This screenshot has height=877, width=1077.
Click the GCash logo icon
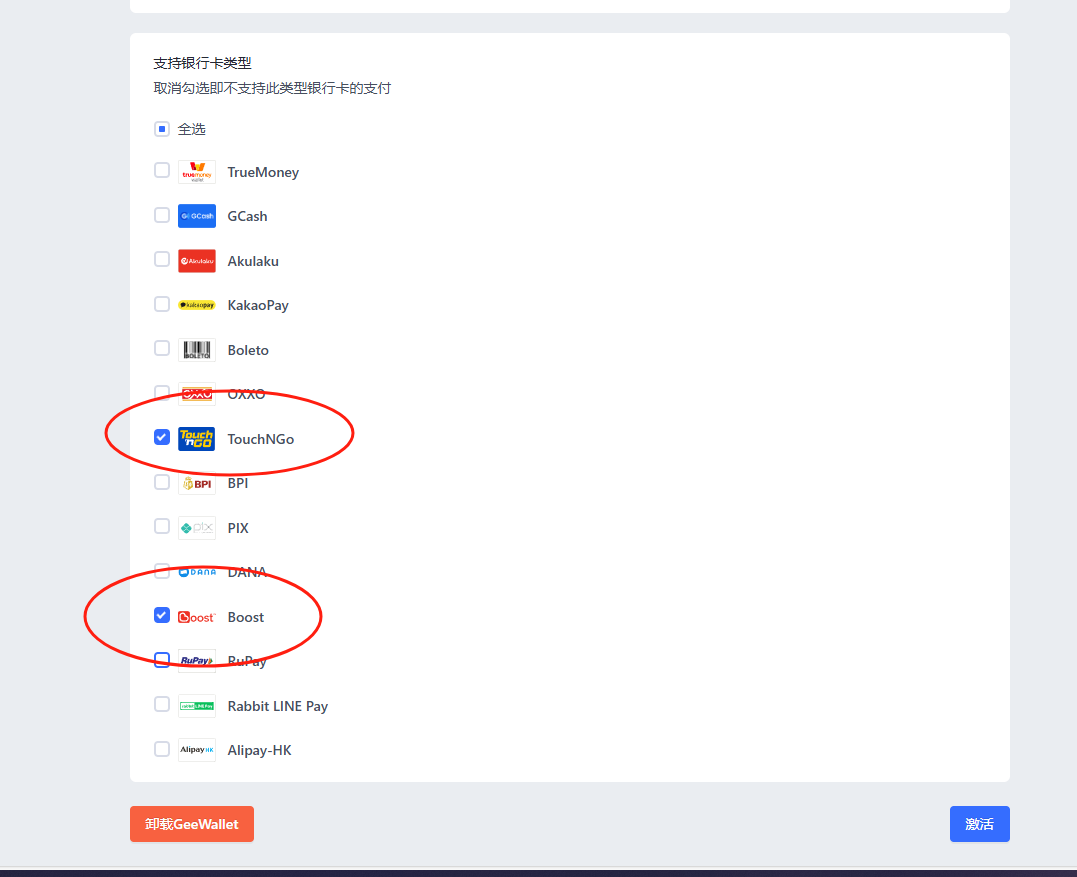[196, 215]
